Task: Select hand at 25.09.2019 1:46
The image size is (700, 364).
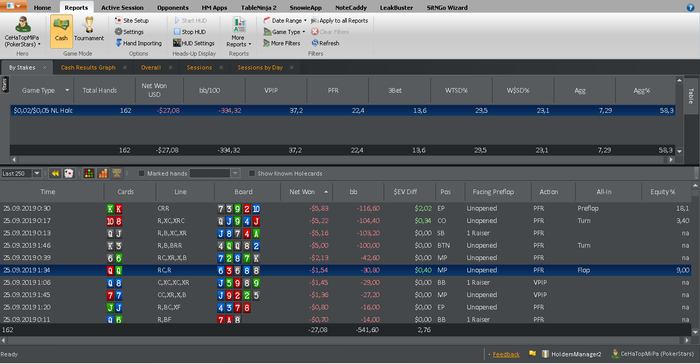Action: click(346, 246)
